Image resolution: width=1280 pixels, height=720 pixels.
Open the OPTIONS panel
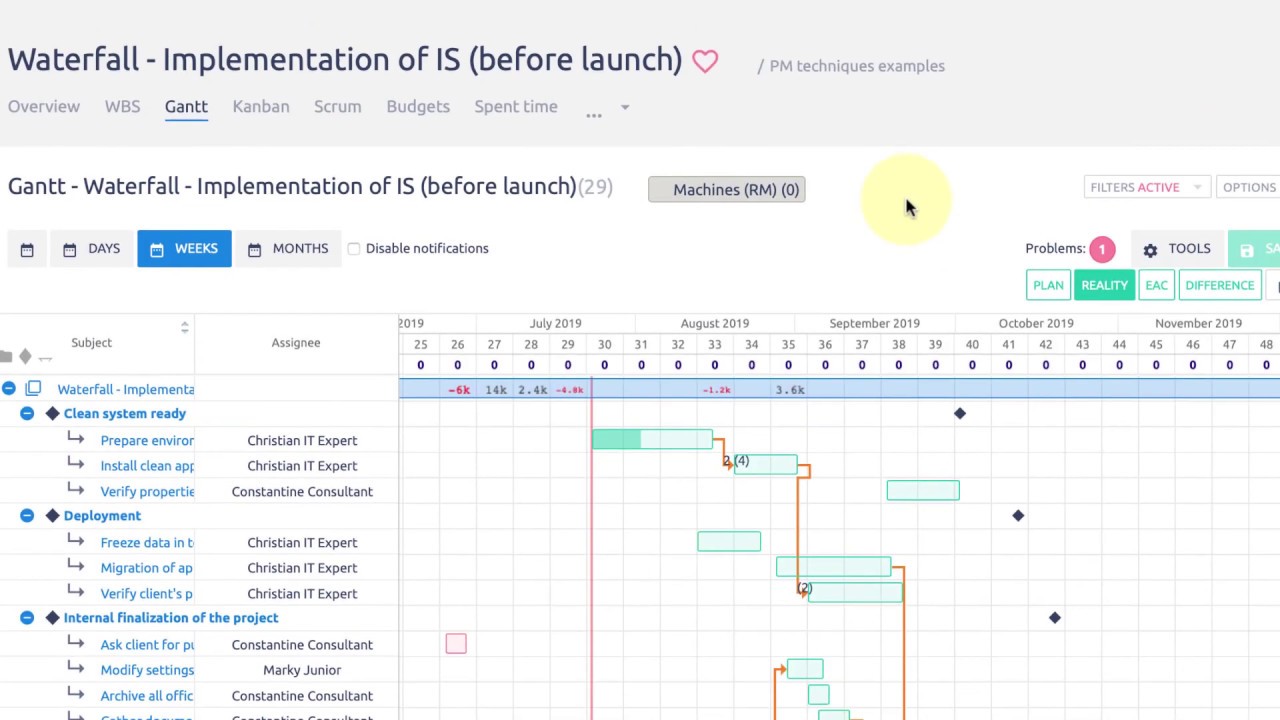[x=1248, y=187]
